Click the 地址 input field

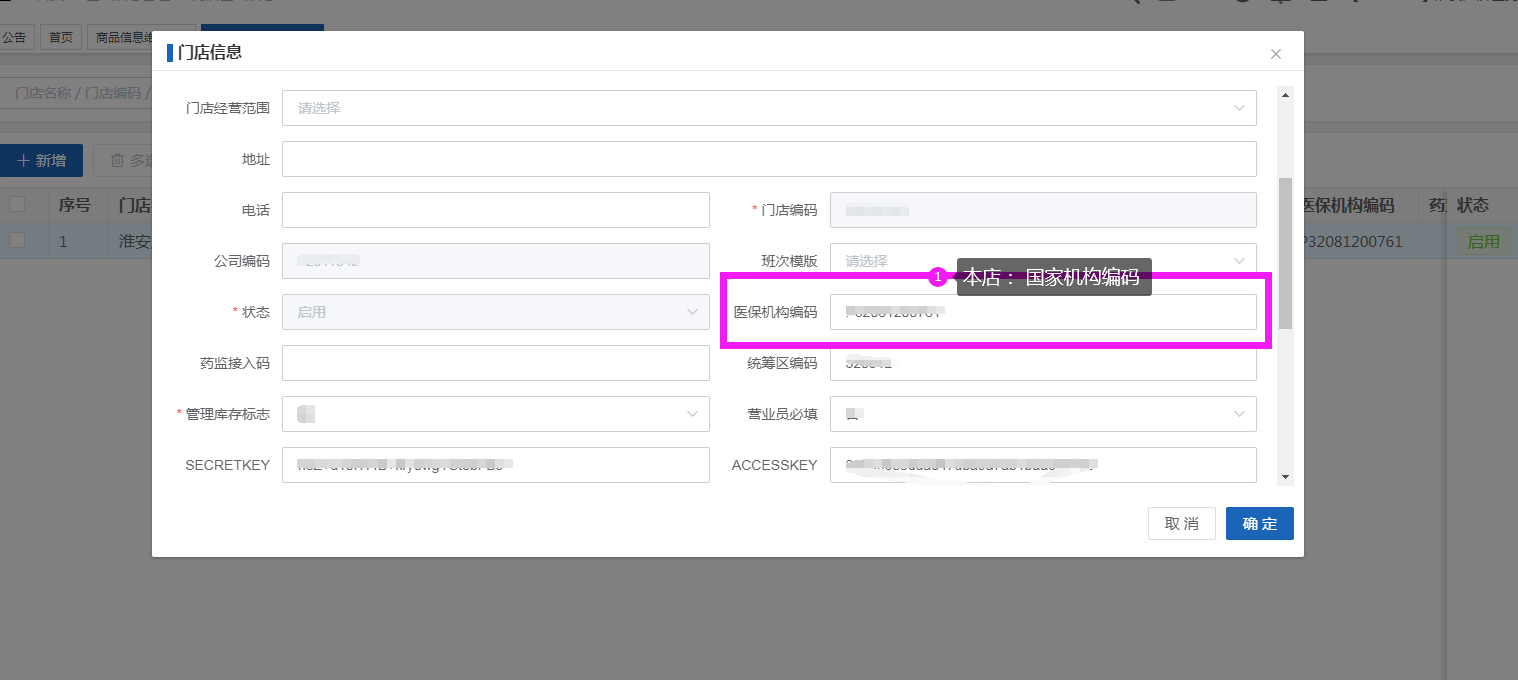pos(769,159)
